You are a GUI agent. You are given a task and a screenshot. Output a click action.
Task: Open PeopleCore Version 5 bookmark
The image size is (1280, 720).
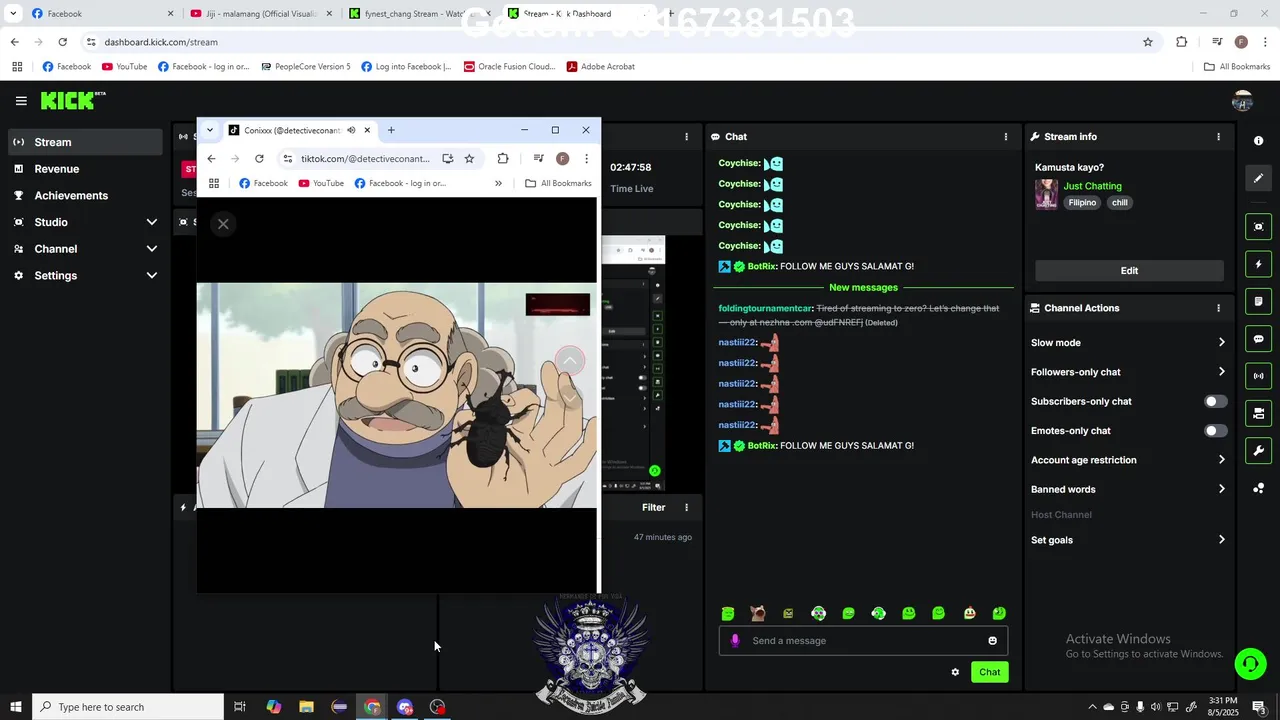coord(305,67)
